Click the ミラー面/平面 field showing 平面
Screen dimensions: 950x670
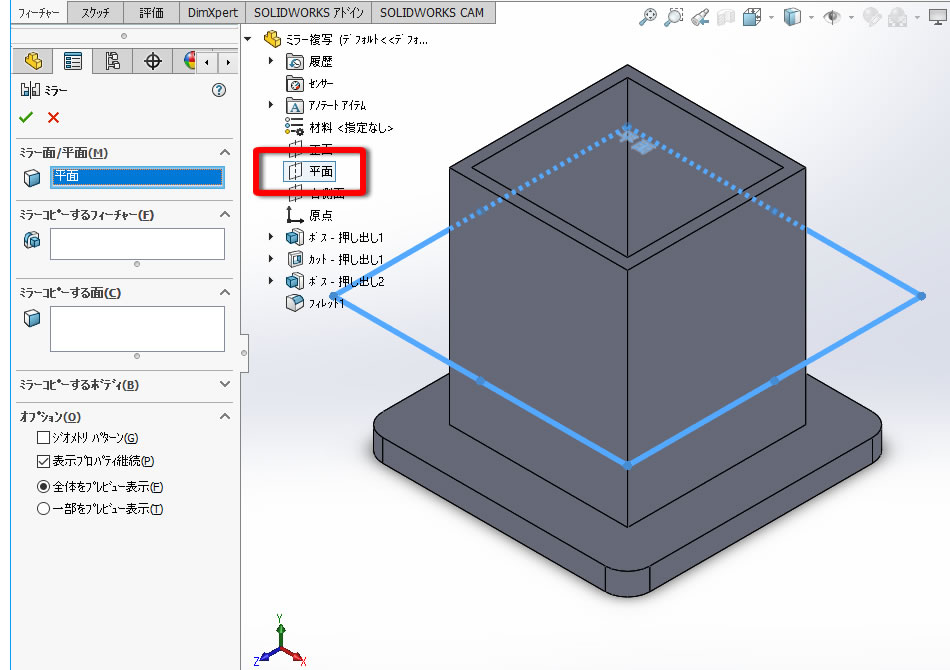pos(138,177)
